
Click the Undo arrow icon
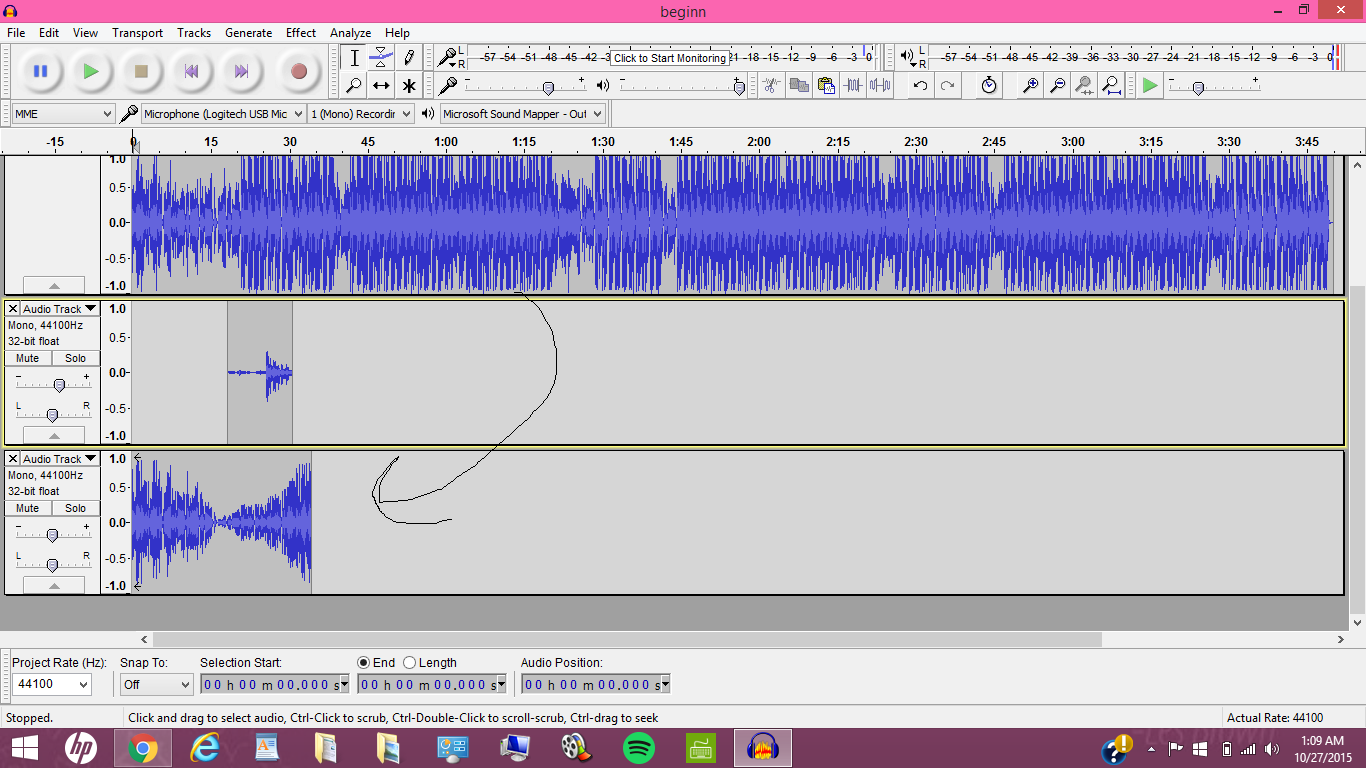[920, 85]
